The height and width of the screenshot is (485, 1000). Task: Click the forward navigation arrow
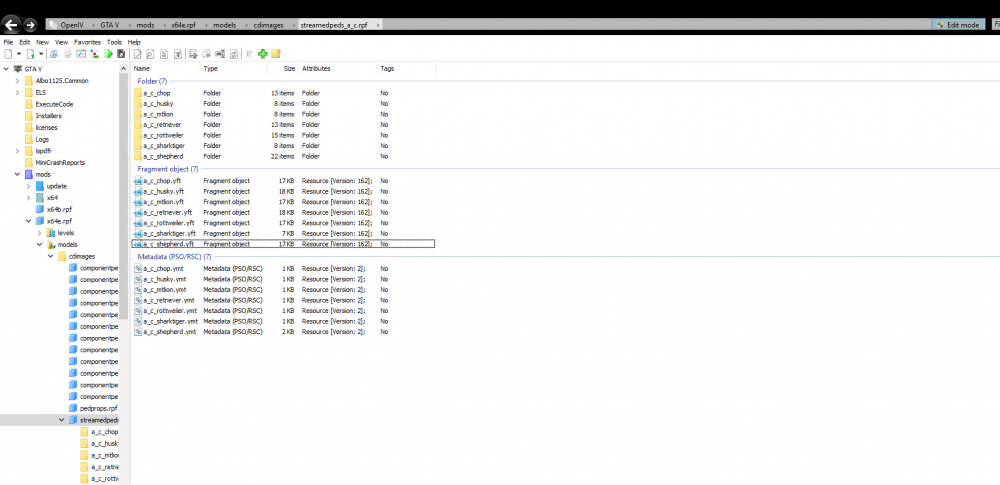(30, 26)
